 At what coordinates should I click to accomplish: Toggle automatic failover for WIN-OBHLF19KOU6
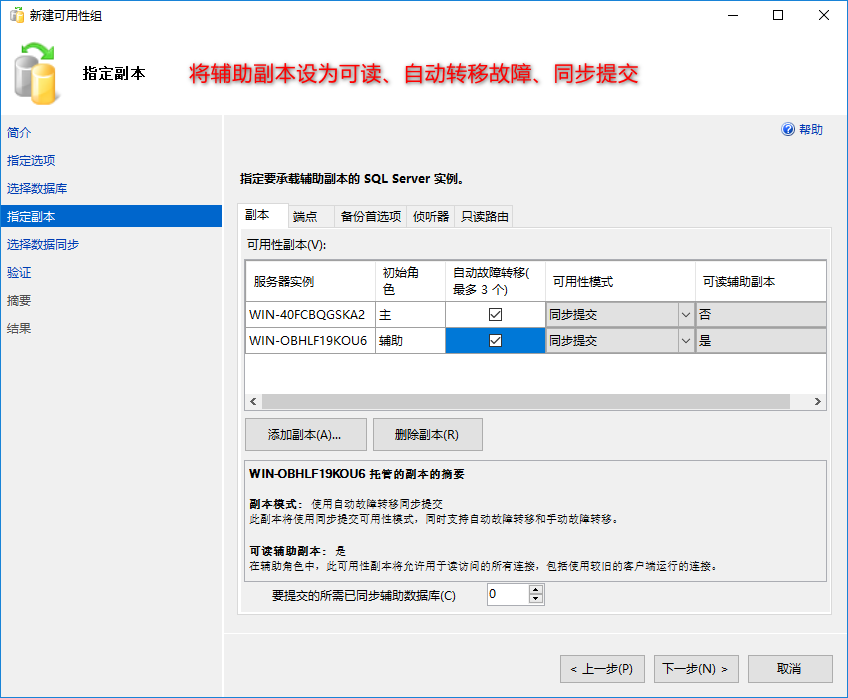click(495, 341)
